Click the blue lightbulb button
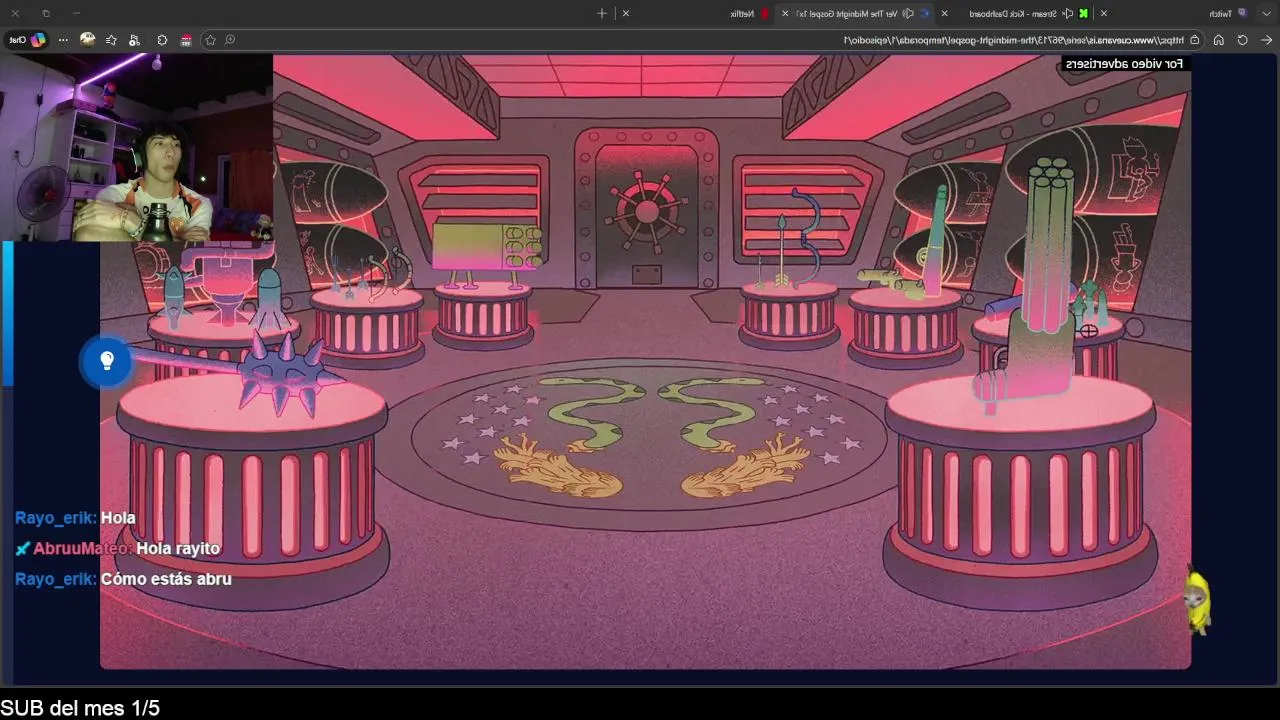Viewport: 1280px width, 720px height. pos(106,361)
